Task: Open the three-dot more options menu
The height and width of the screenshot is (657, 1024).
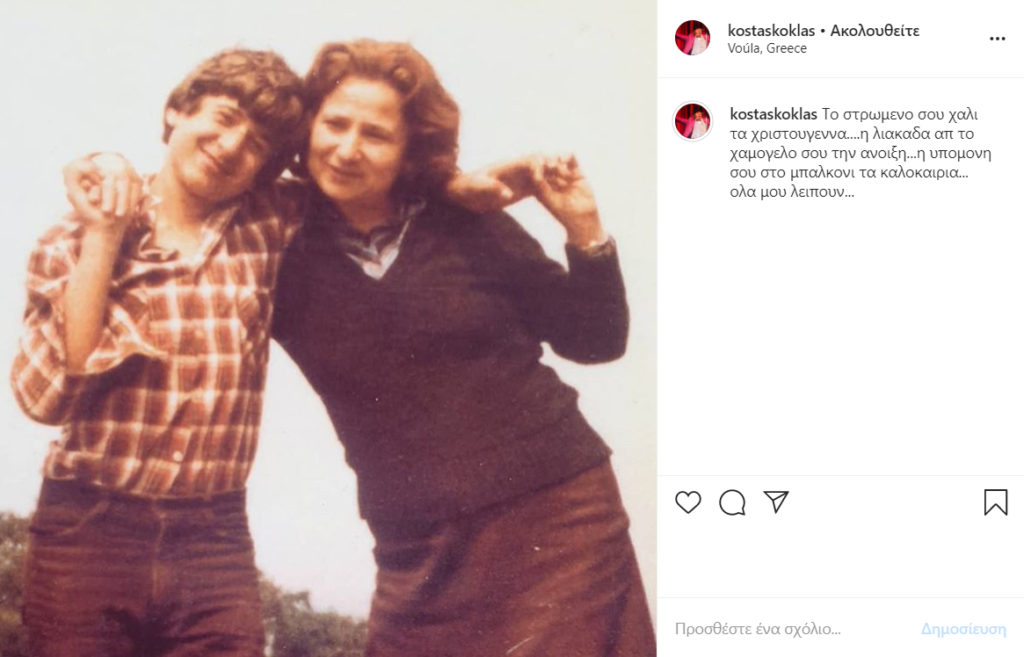Action: point(997,39)
